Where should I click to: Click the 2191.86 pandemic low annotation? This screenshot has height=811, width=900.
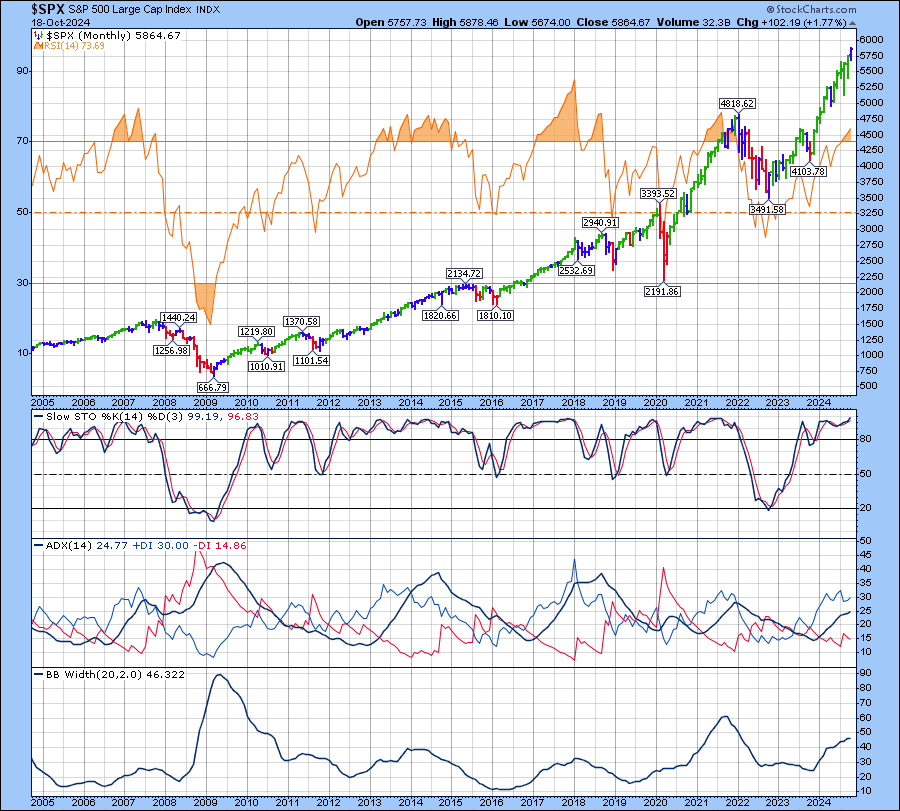661,291
